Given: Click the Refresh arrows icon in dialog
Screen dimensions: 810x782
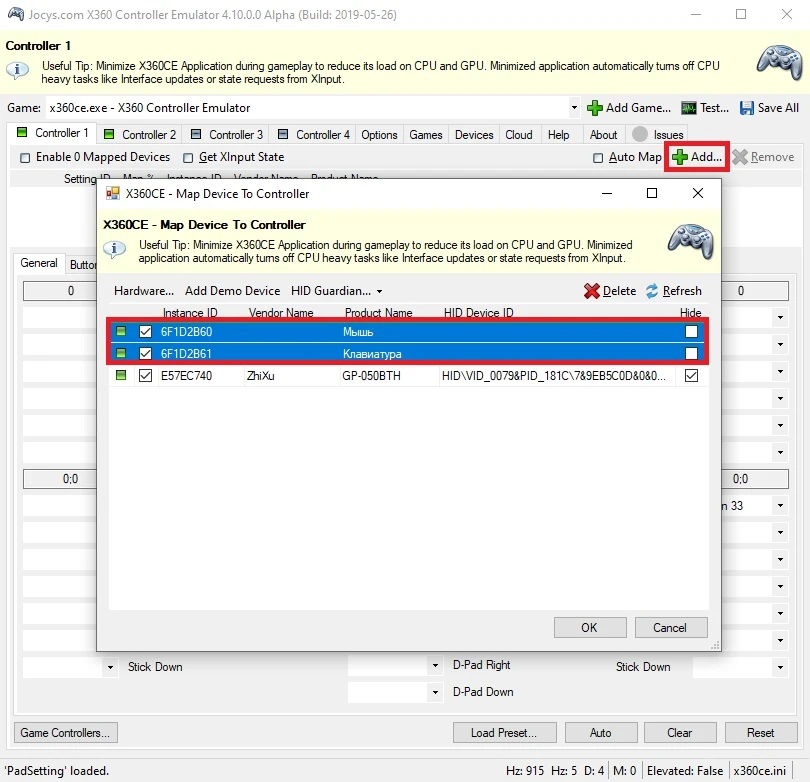Looking at the screenshot, I should coord(652,291).
